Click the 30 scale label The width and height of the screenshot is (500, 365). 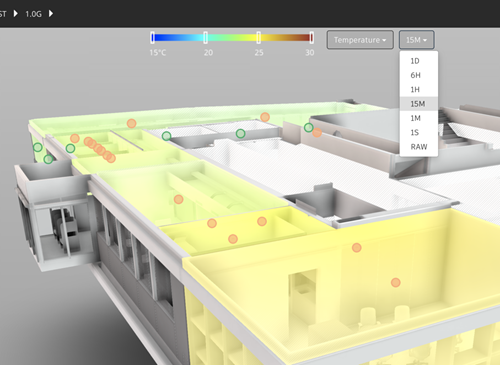(x=310, y=53)
